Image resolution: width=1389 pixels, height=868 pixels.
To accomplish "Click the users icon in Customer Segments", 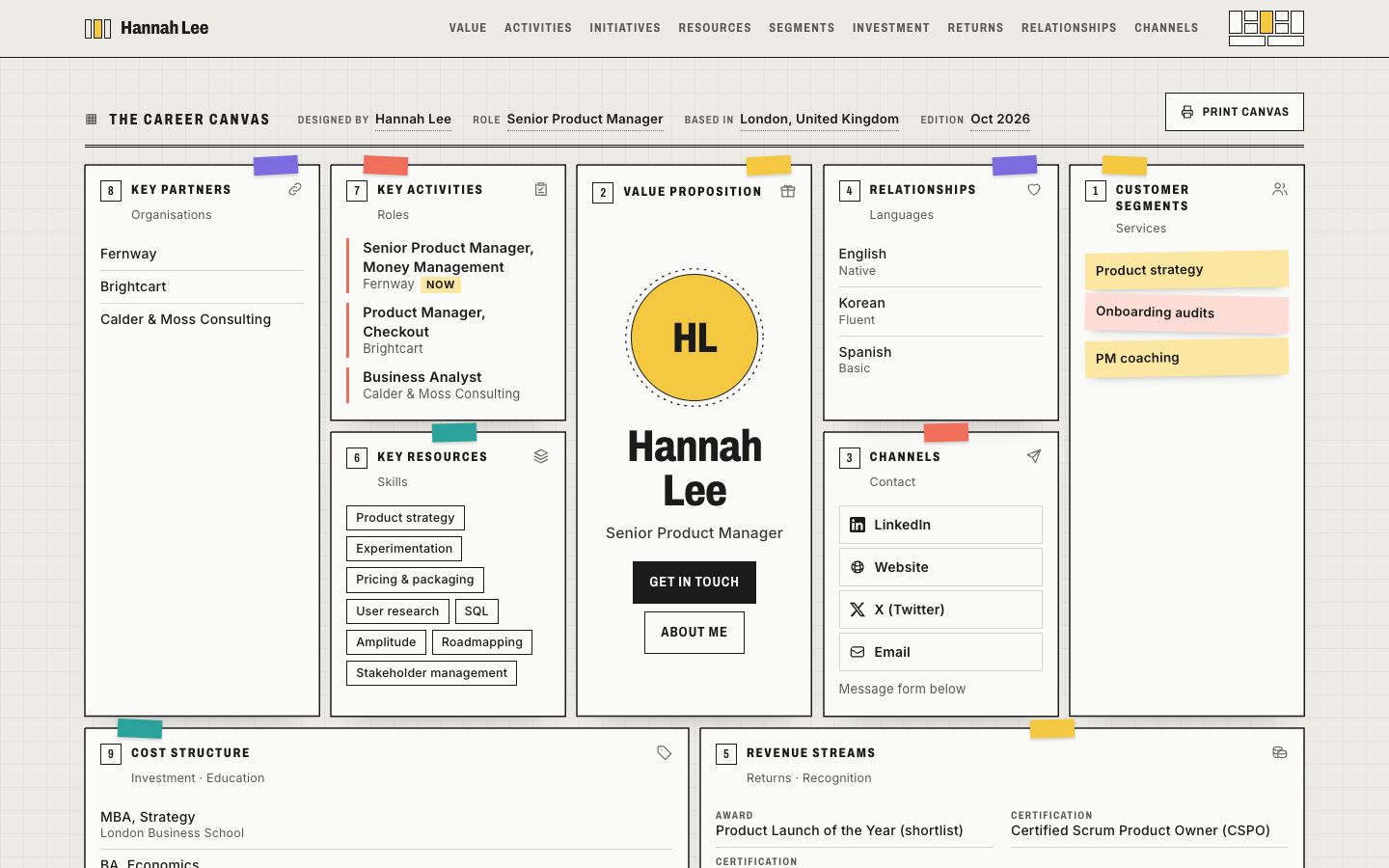I will click(x=1280, y=189).
